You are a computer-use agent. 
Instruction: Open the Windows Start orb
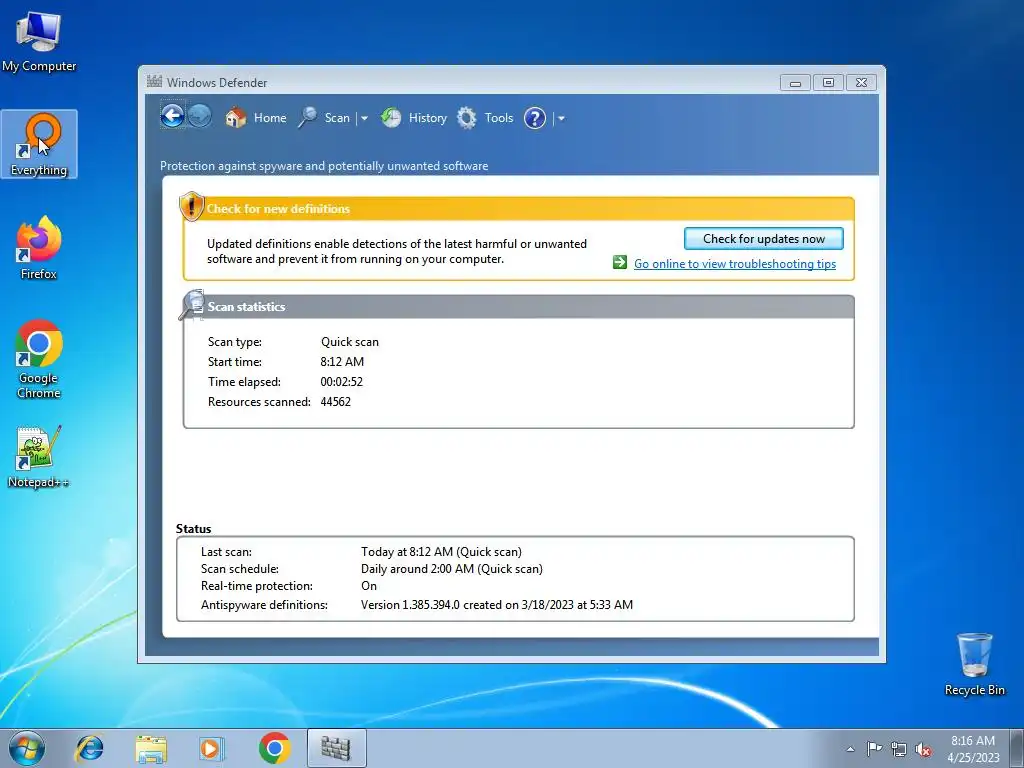pos(27,748)
